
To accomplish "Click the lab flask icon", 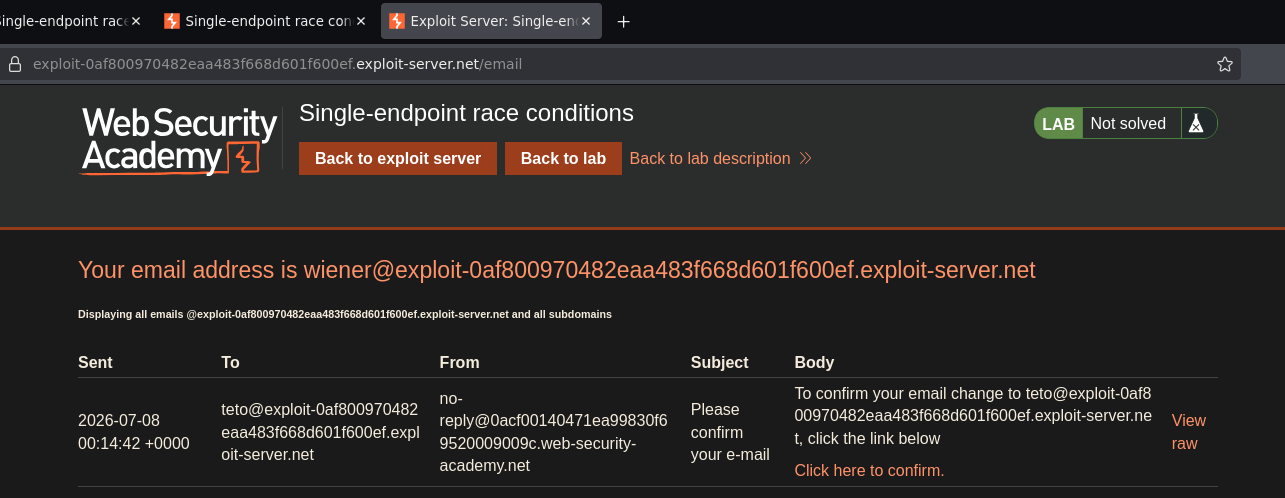I will (x=1194, y=124).
